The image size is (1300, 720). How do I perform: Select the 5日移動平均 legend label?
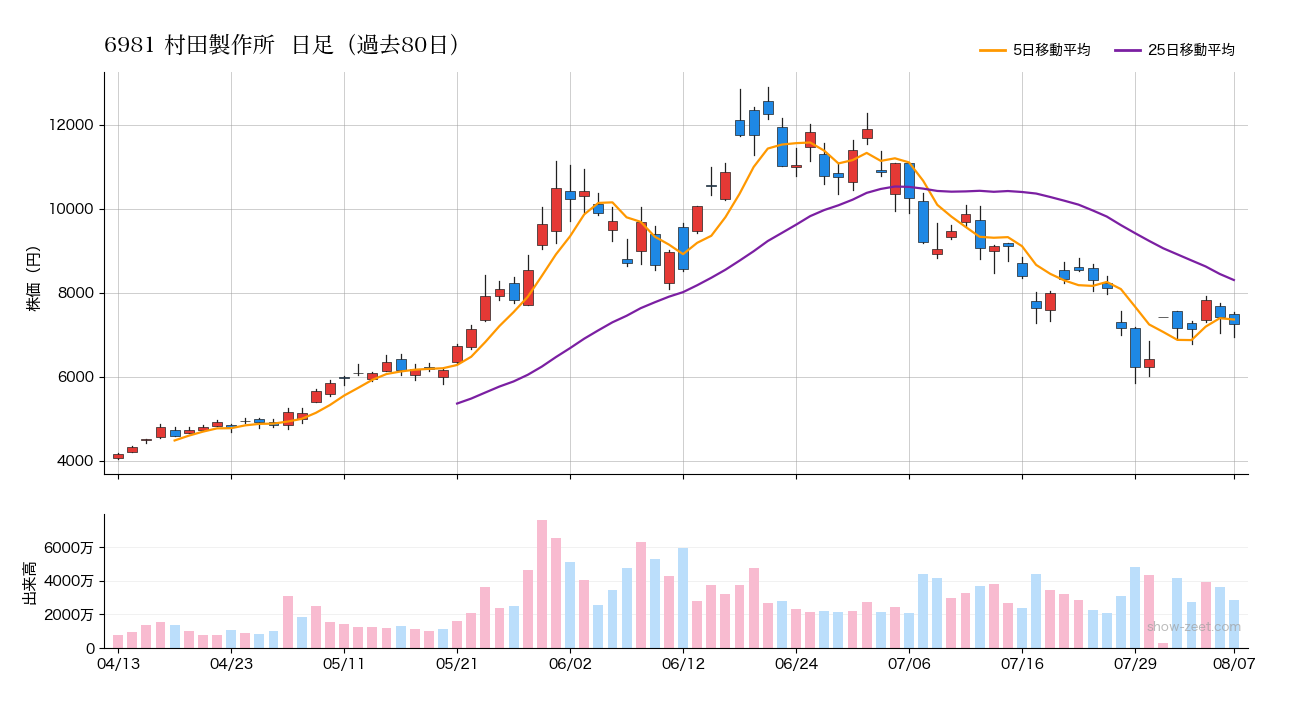[x=1051, y=50]
